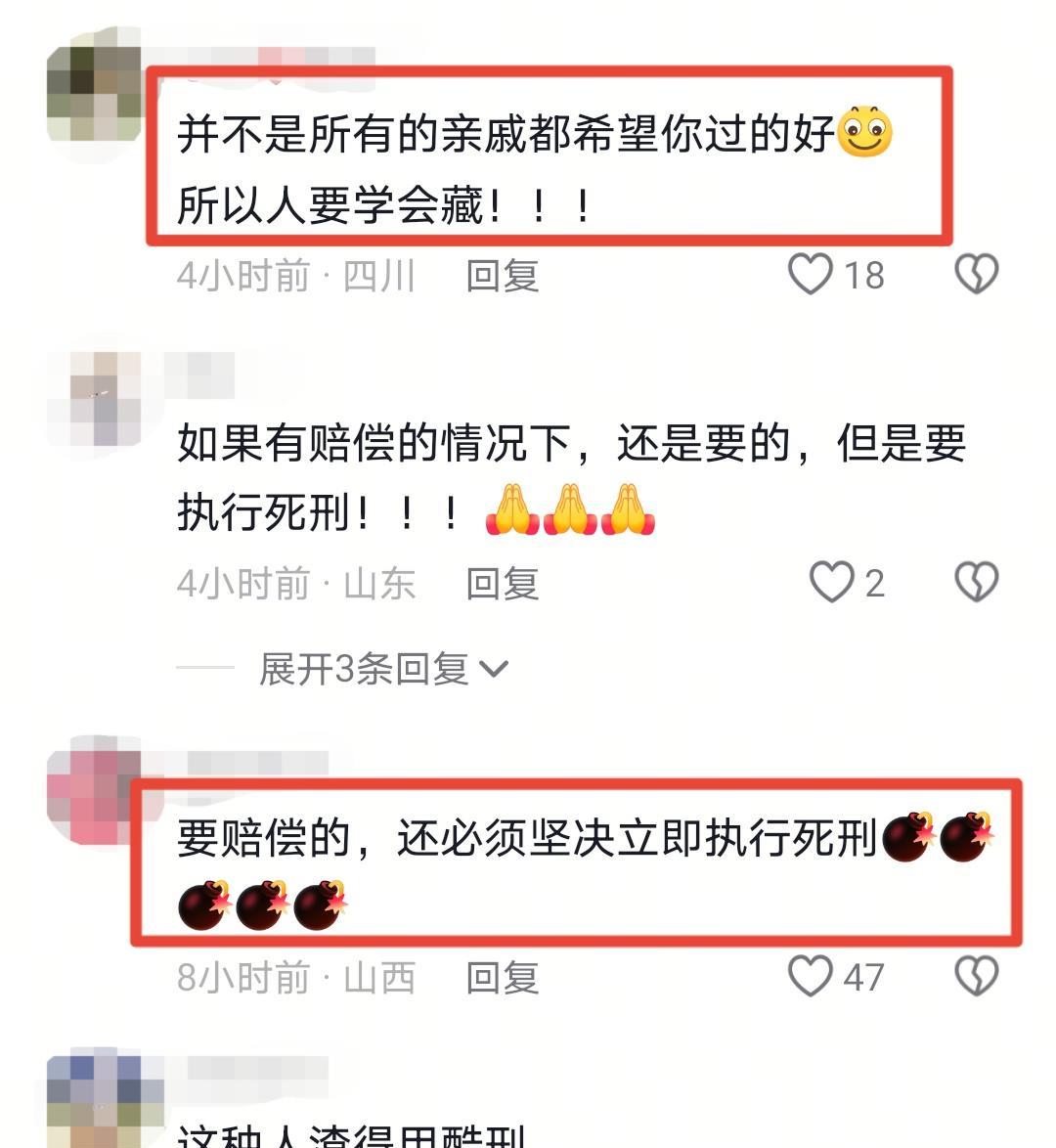Select comment text 并不是所有的亲戚都希望你过的好
The image size is (1056, 1148).
tap(506, 134)
